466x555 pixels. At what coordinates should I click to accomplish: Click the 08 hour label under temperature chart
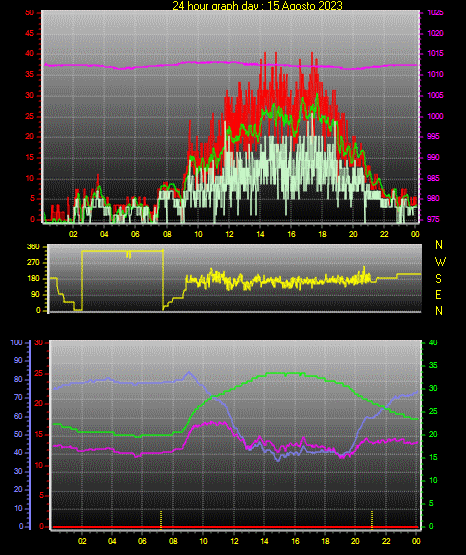click(x=173, y=541)
